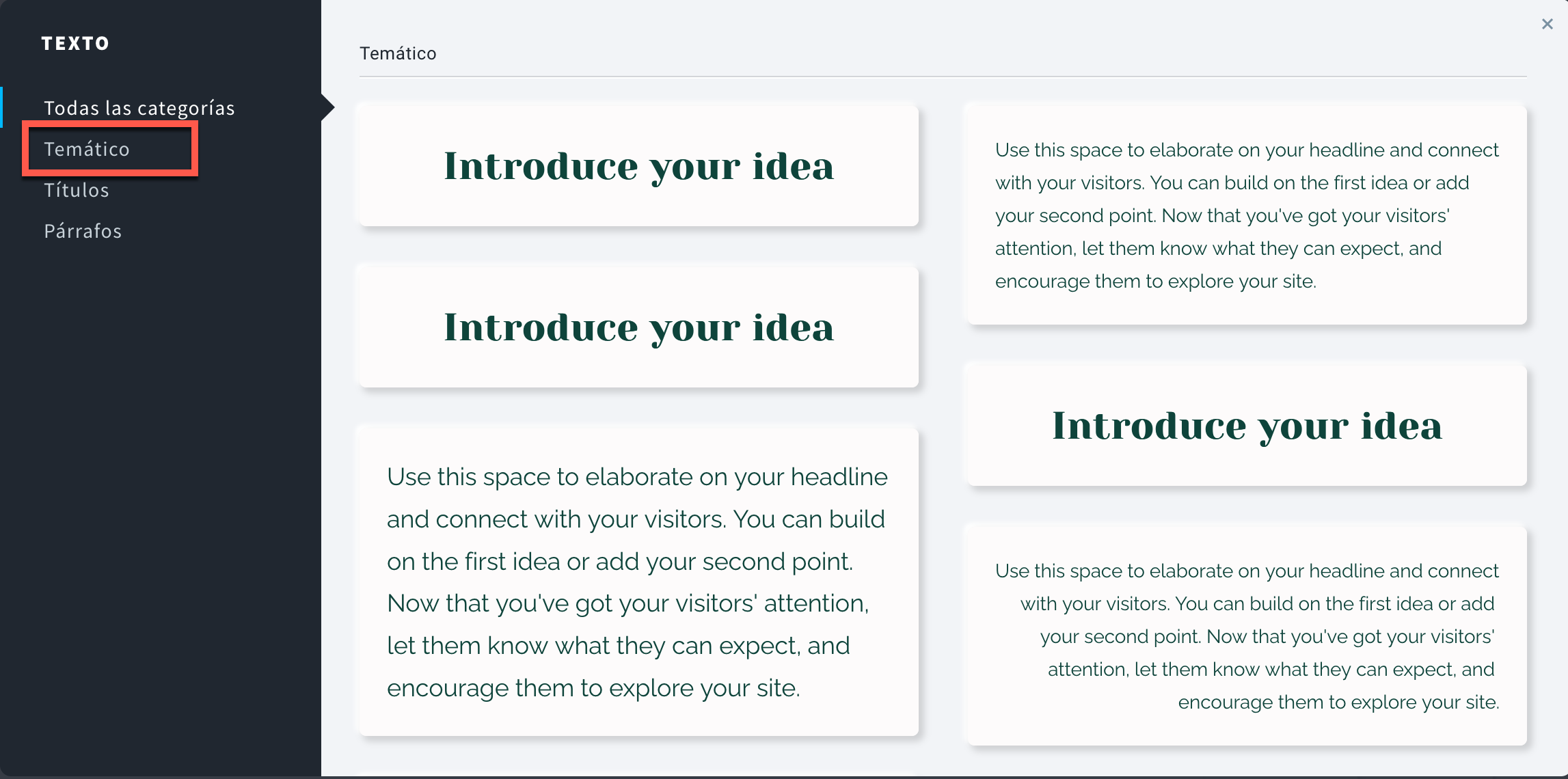Add the right-aligned paragraph card
Viewport: 1568px width, 779px height.
coord(1247,635)
